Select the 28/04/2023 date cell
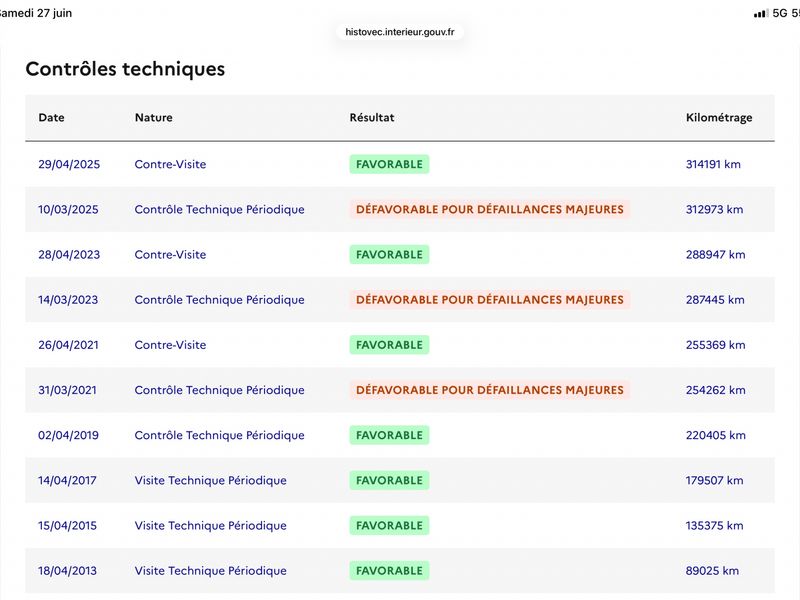The height and width of the screenshot is (600, 800). pos(69,255)
